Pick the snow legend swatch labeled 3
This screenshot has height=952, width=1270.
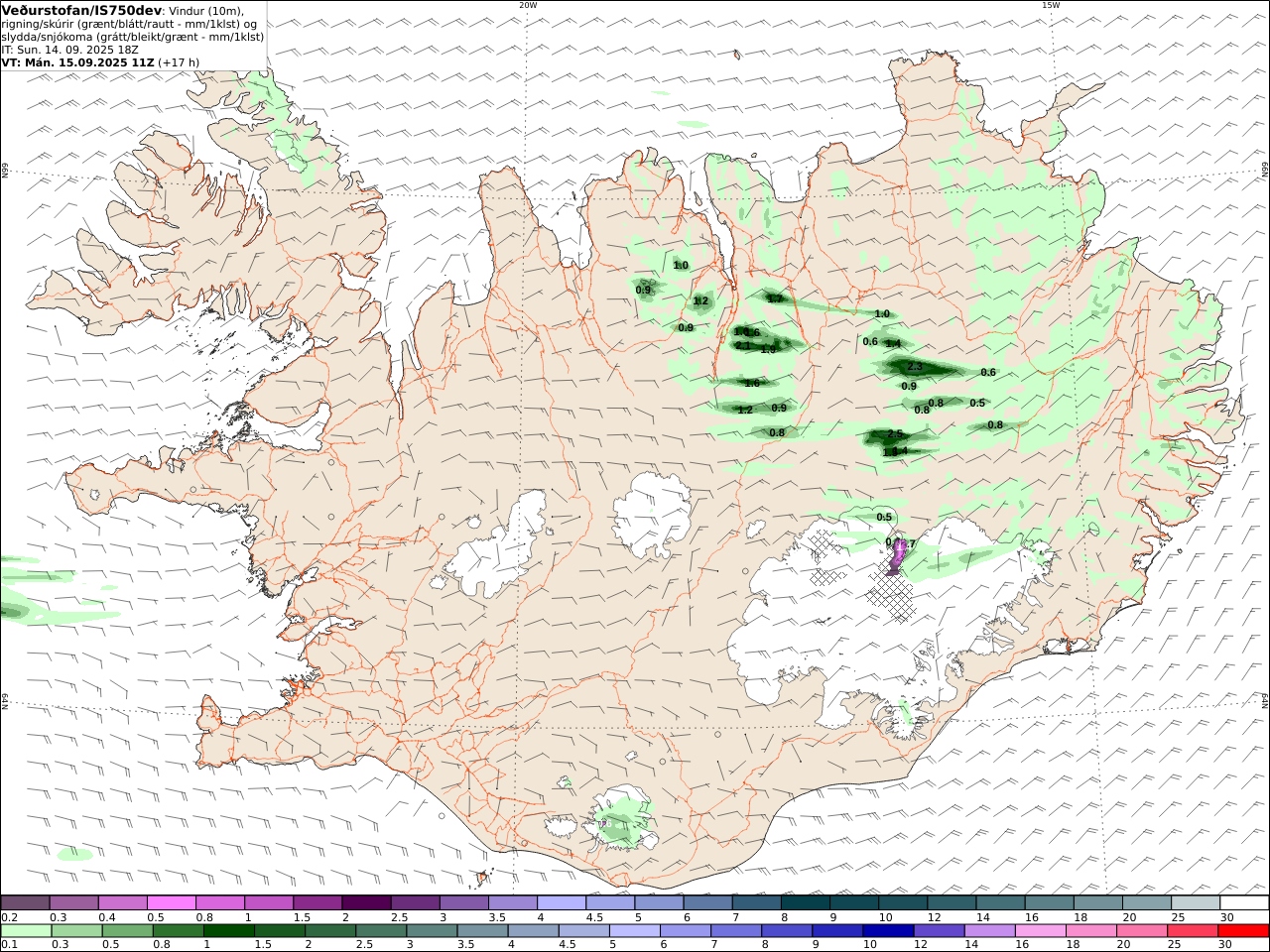(463, 903)
